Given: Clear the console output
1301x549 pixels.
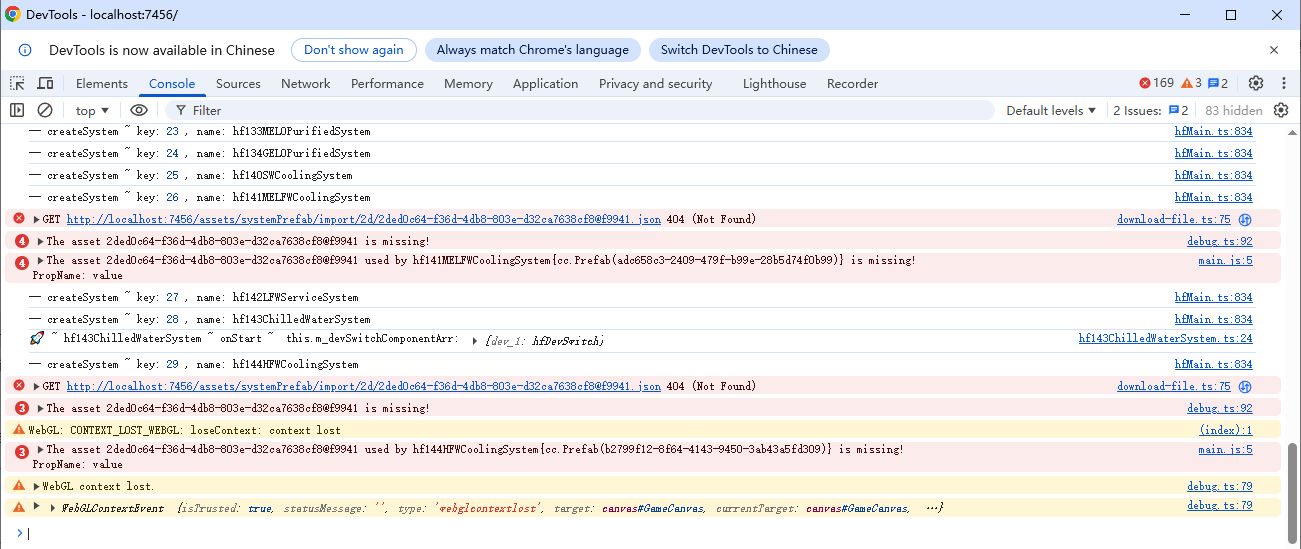Looking at the screenshot, I should point(45,110).
